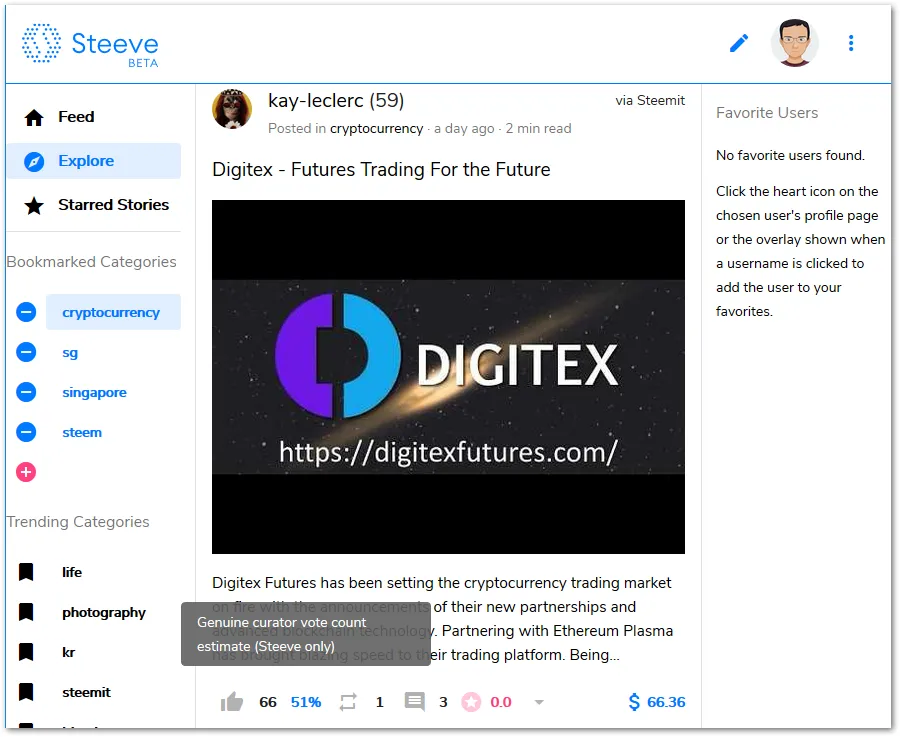Open post title Digitex - Futures Trading
The image size is (900, 737).
coord(381,170)
